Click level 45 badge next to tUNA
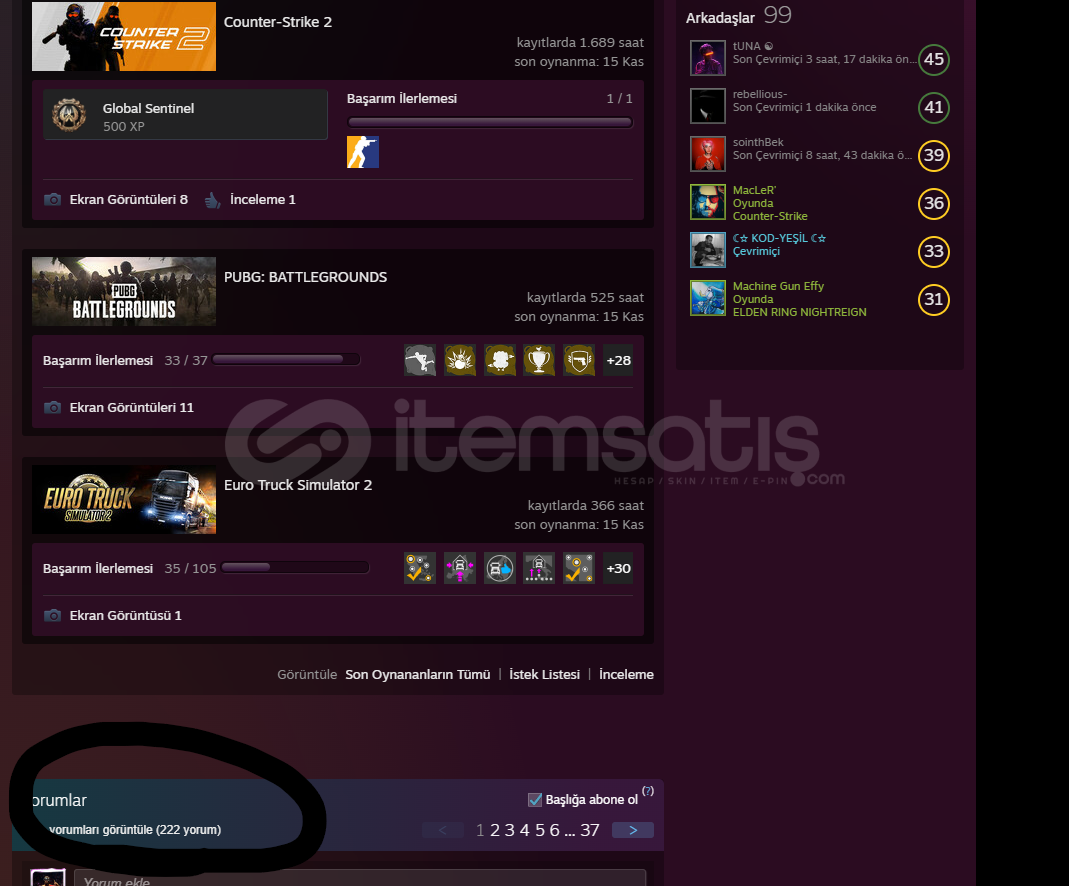This screenshot has height=886, width=1069. point(934,59)
